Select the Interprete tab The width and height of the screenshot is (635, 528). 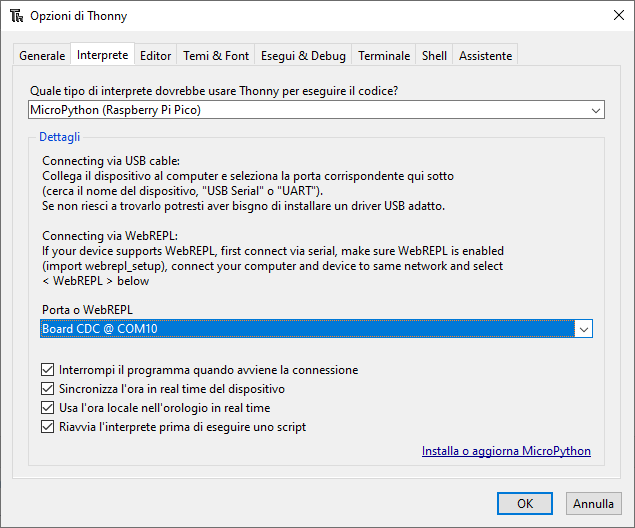102,55
